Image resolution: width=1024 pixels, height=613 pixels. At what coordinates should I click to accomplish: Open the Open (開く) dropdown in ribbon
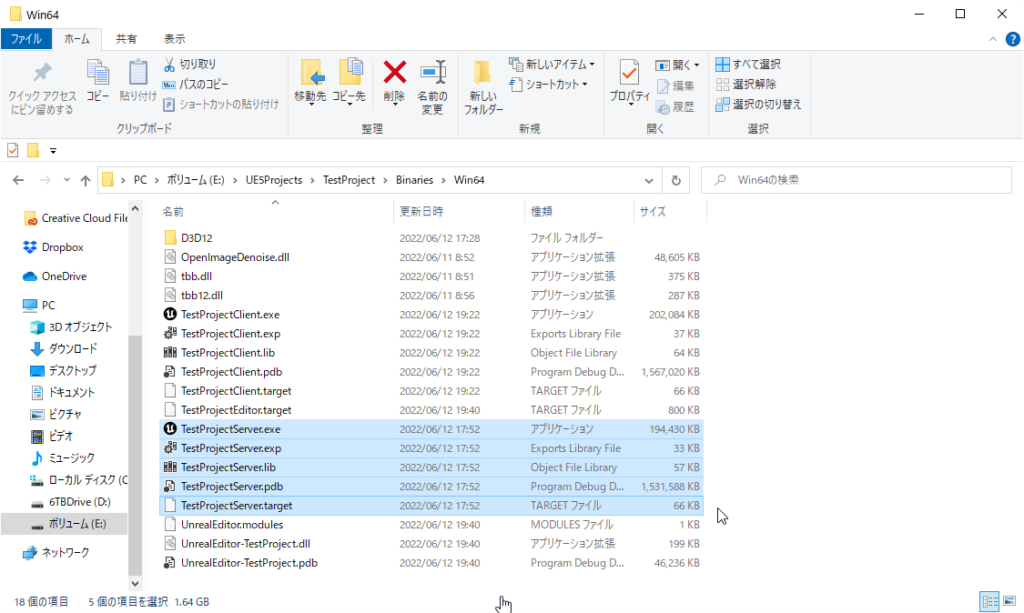pyautogui.click(x=677, y=65)
